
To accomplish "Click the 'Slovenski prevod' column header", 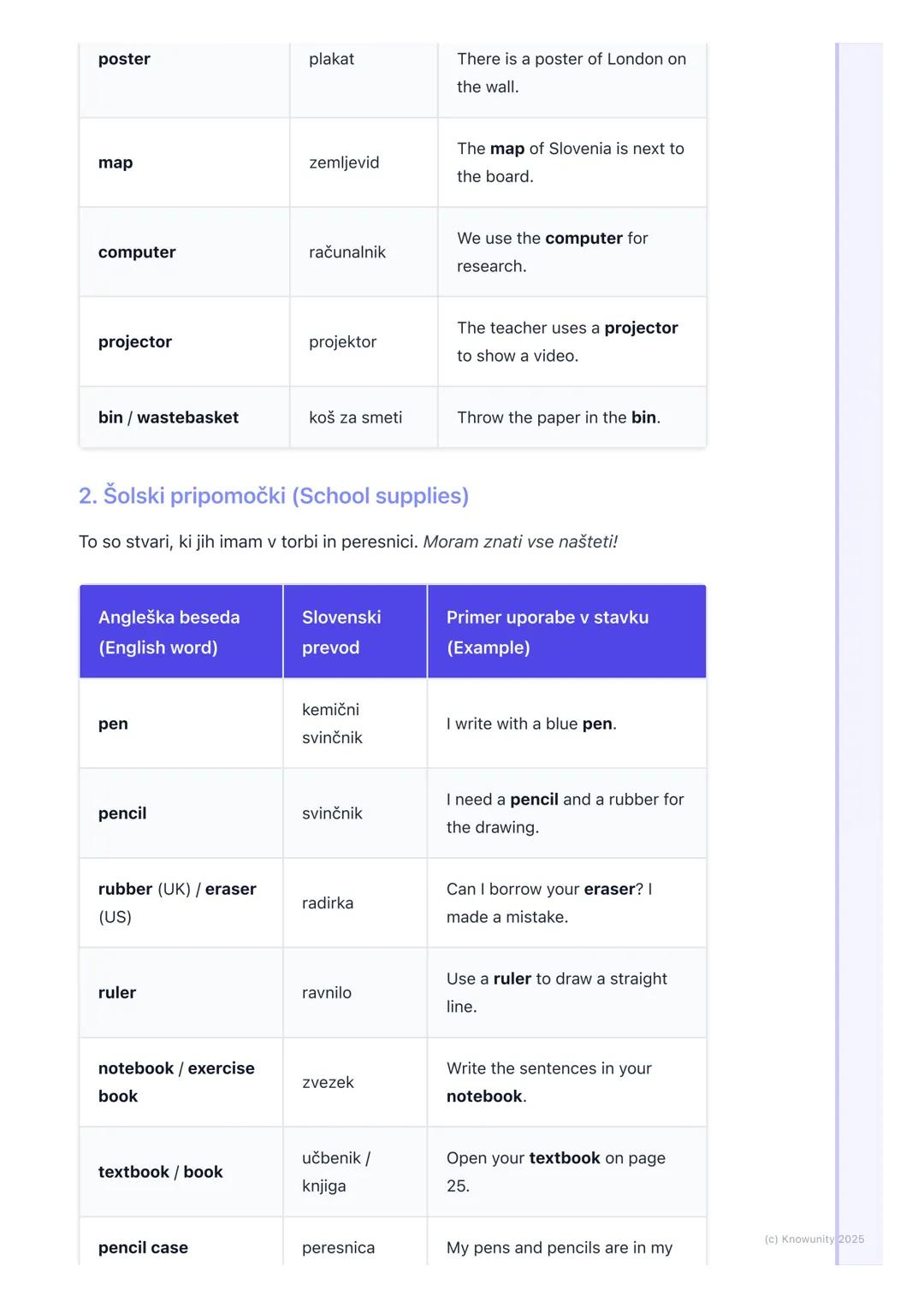I will click(341, 632).
